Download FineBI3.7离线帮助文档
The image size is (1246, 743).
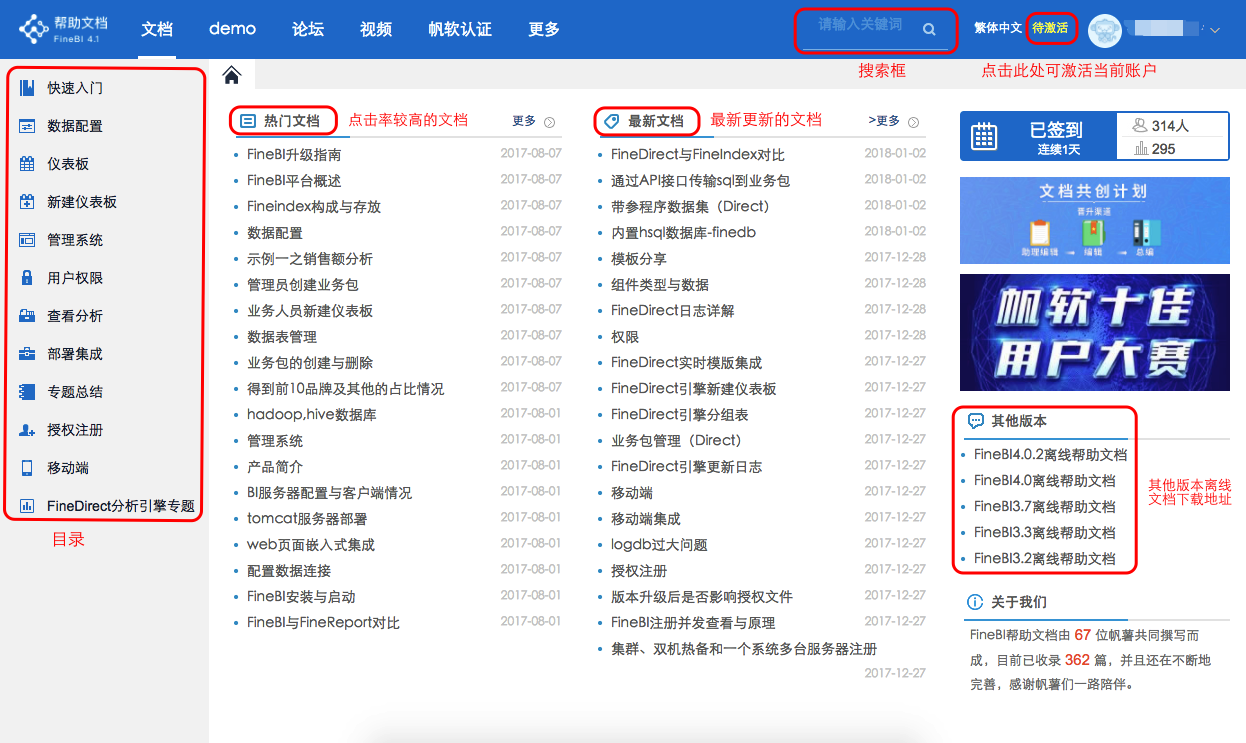(x=1044, y=507)
